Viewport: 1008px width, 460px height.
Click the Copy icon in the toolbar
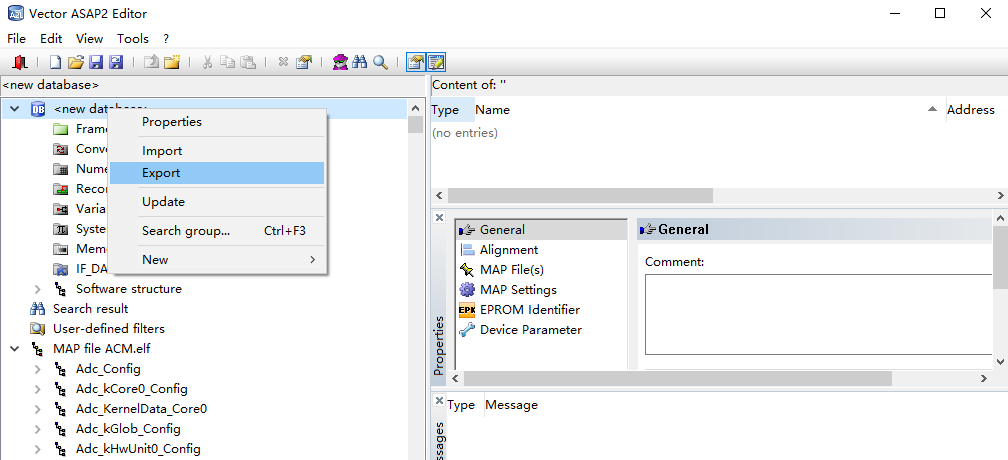(x=228, y=62)
